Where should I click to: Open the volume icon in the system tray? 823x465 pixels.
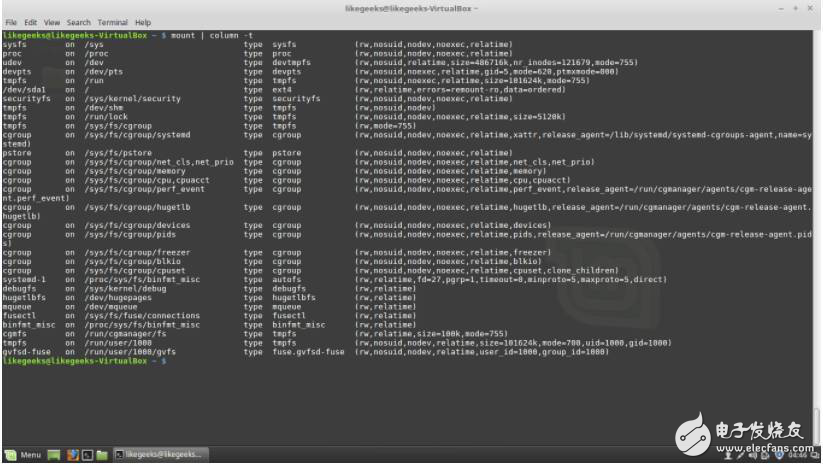click(x=753, y=456)
